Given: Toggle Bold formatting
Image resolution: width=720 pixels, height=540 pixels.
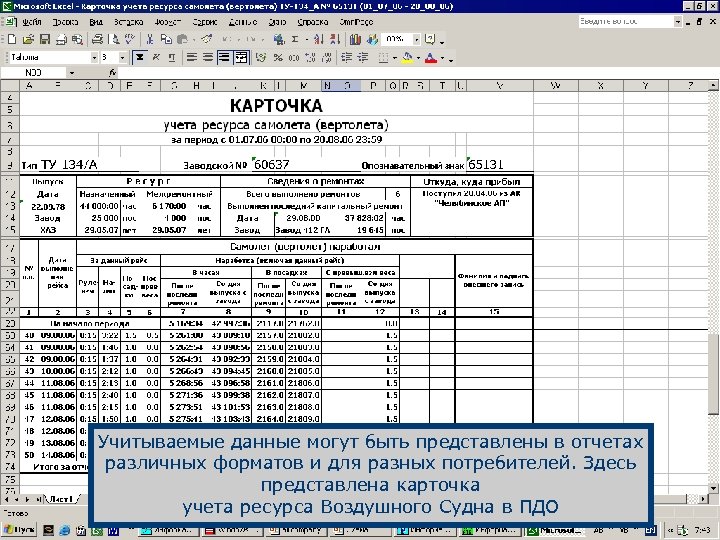Looking at the screenshot, I should [140, 58].
